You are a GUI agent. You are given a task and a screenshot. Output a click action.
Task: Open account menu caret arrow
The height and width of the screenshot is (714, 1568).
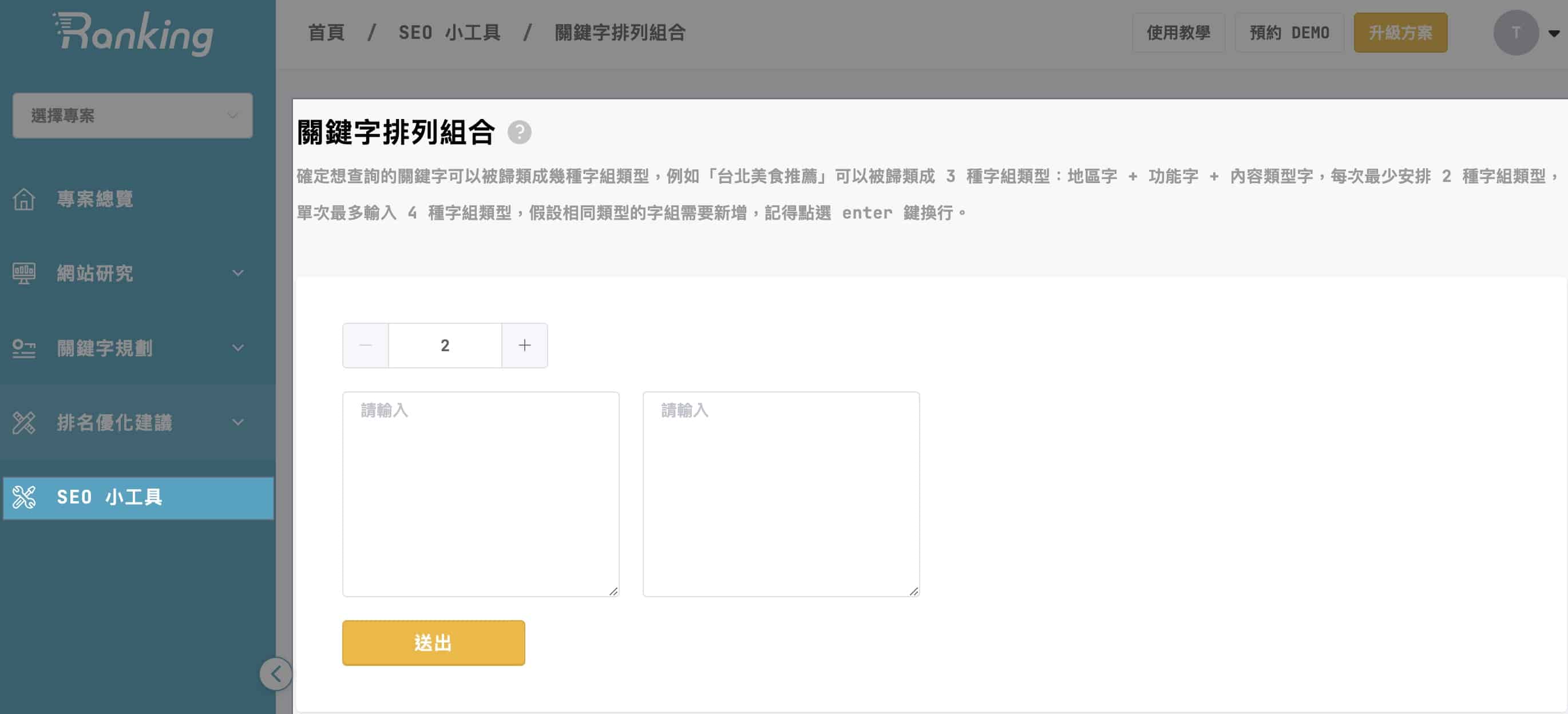tap(1553, 34)
